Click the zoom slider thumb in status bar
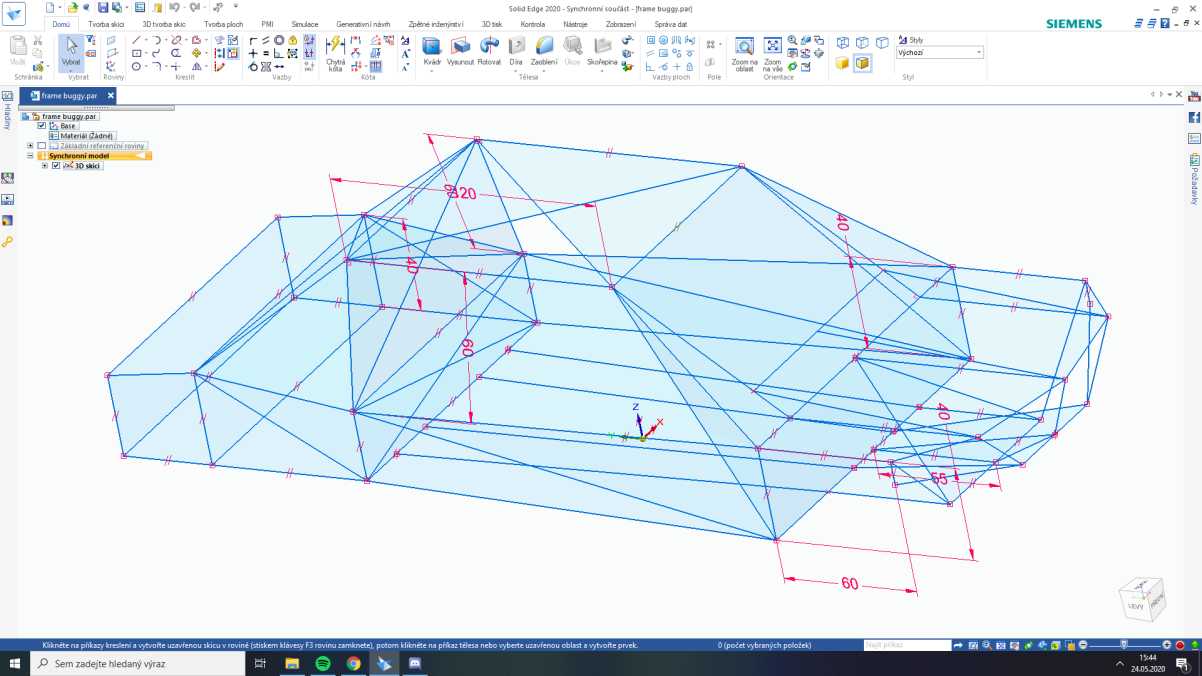This screenshot has width=1202, height=676. 1126,645
